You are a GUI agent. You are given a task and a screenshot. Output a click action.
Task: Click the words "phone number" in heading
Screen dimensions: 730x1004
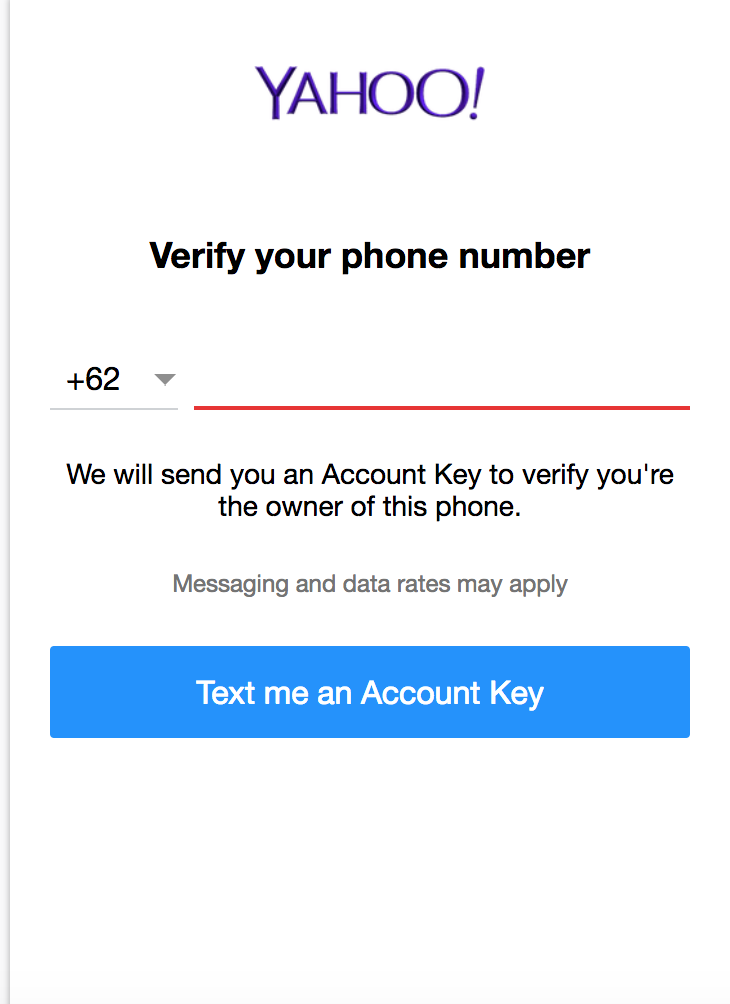(466, 256)
